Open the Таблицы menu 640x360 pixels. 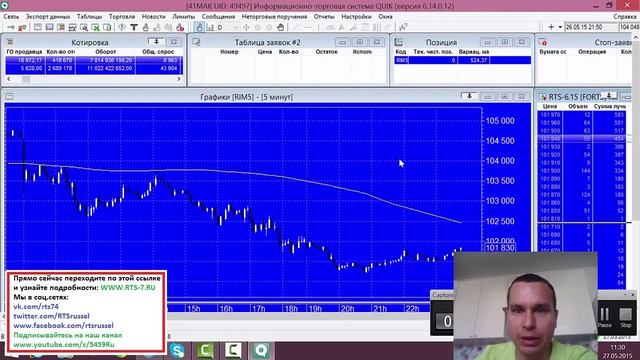point(89,17)
